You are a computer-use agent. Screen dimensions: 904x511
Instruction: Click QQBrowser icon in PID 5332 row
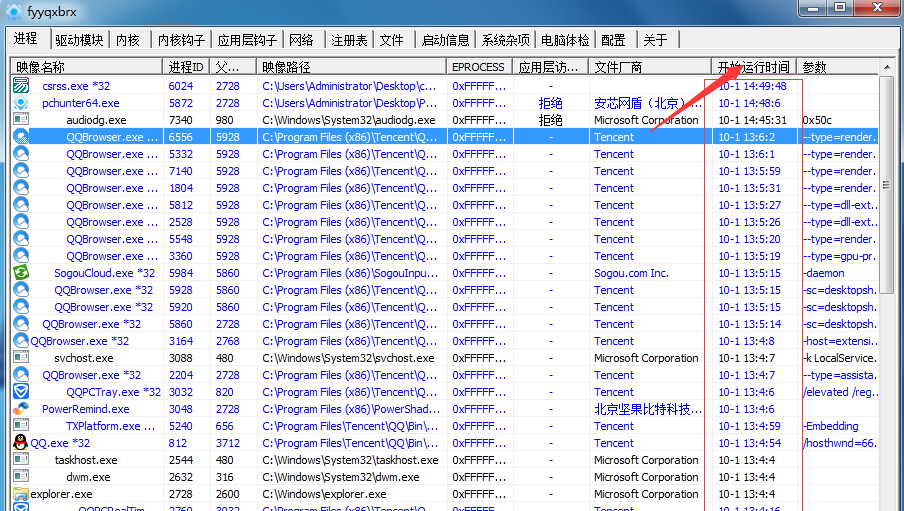(x=21, y=153)
